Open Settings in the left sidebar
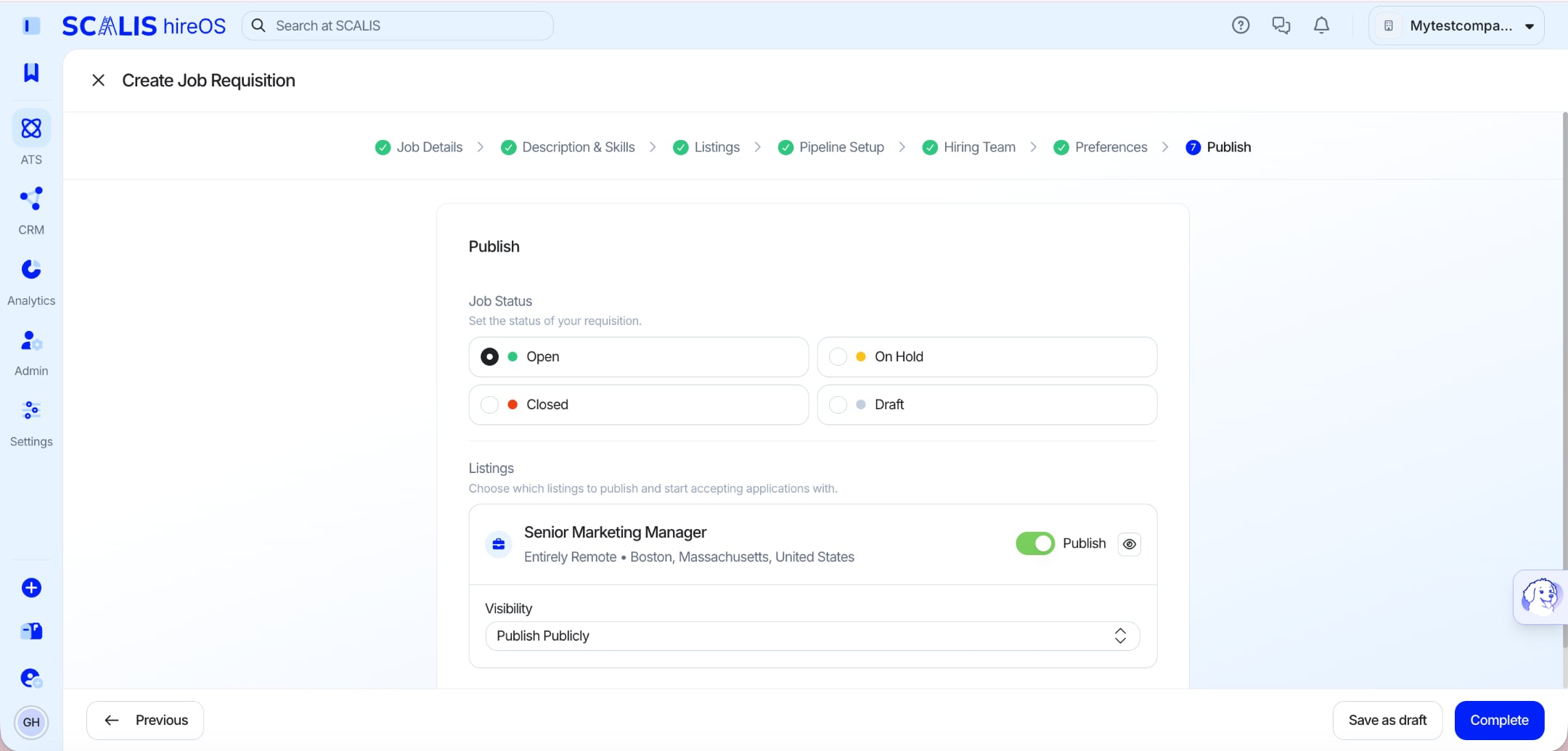Image resolution: width=1568 pixels, height=751 pixels. pos(31,422)
